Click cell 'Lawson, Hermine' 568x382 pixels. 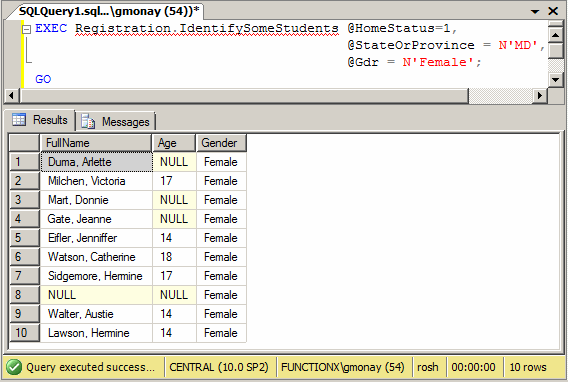point(96,333)
